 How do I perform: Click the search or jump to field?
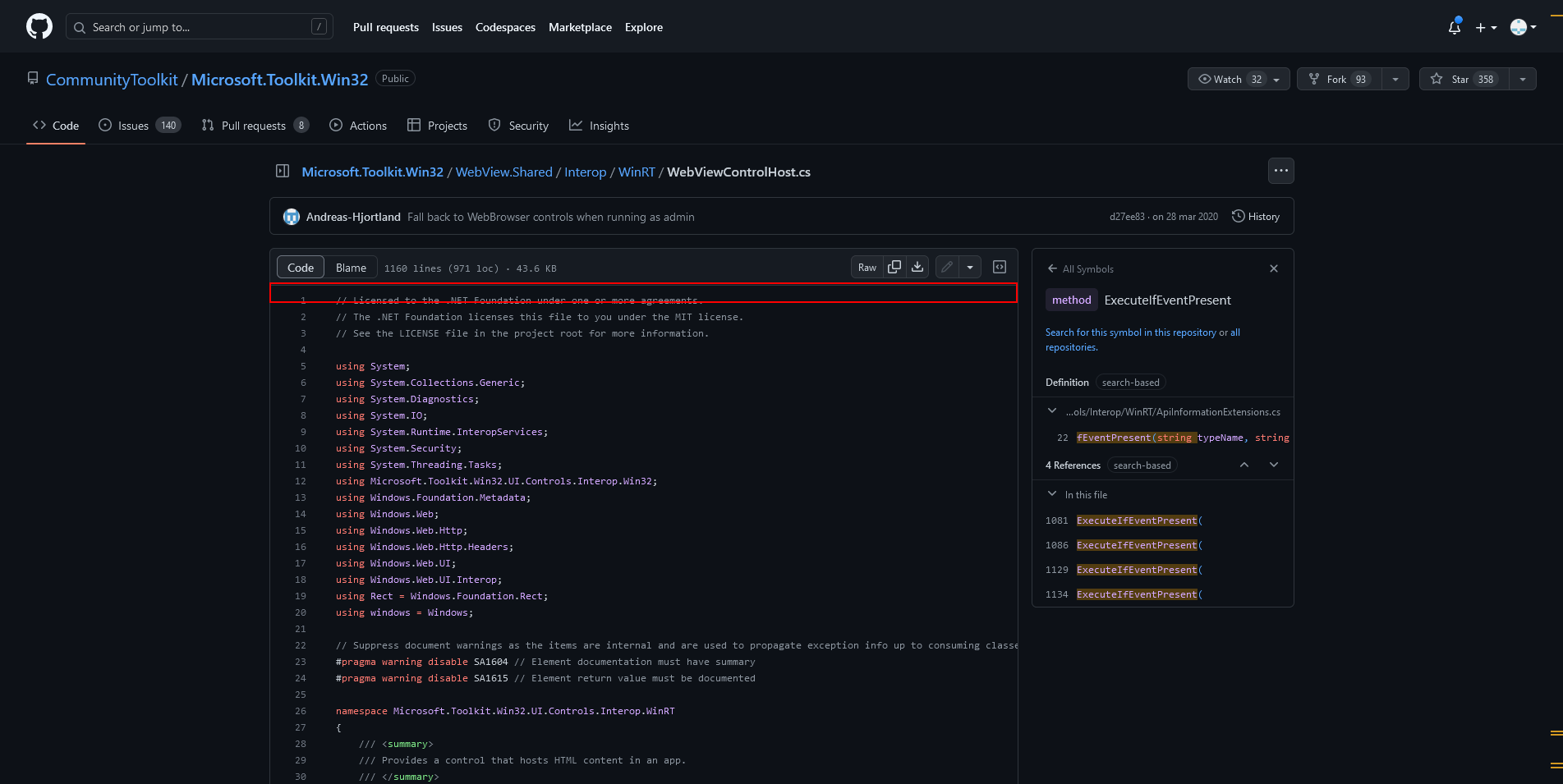click(x=197, y=26)
